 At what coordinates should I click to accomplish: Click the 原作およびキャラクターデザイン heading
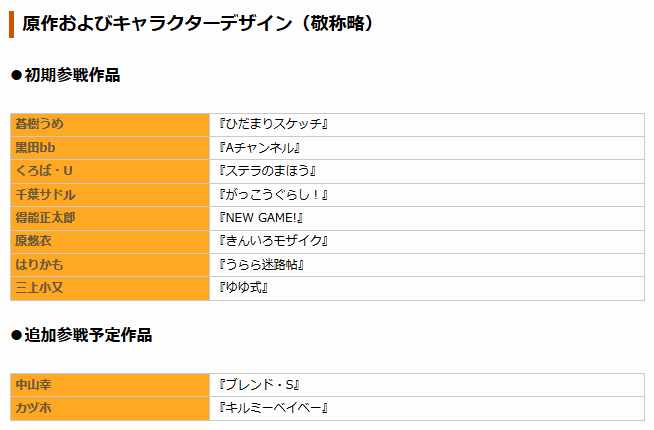[197, 23]
